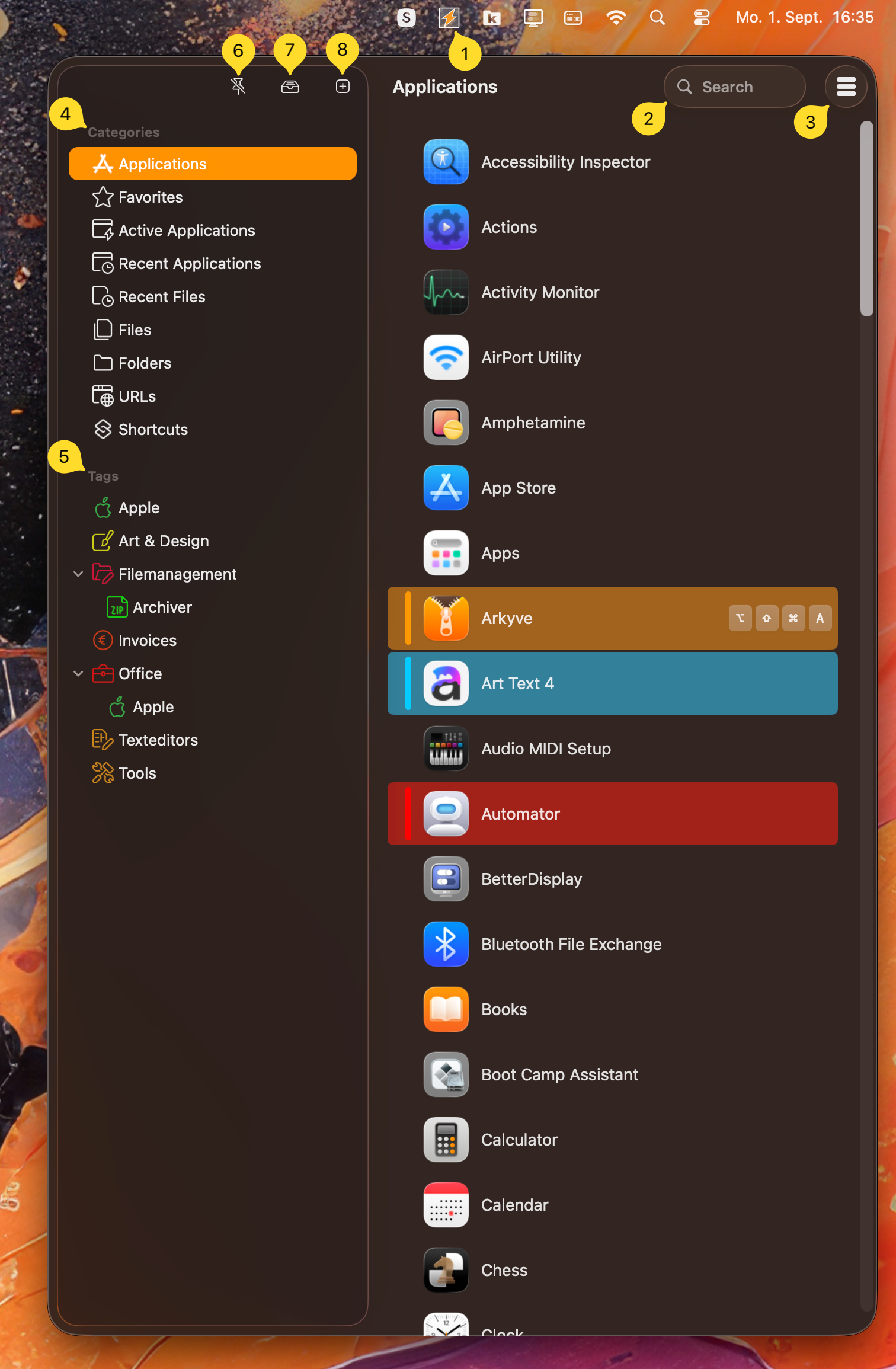Click the Accessibility Inspector app icon
Image resolution: width=896 pixels, height=1369 pixels.
pyautogui.click(x=446, y=162)
